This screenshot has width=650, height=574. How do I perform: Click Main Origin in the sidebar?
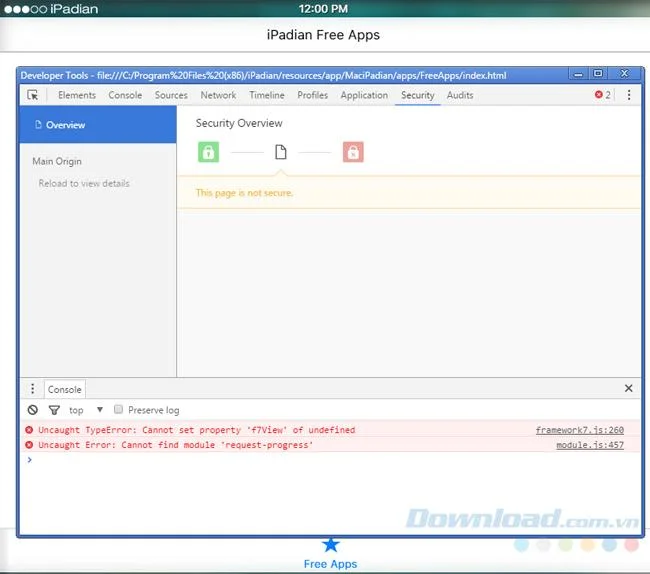[x=57, y=161]
